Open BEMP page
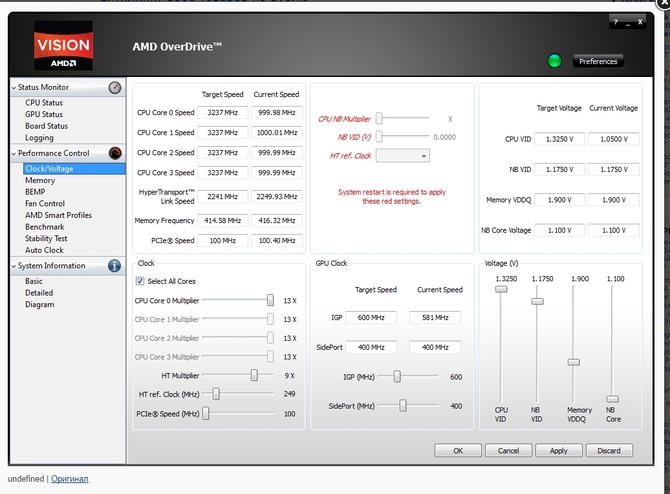 click(x=35, y=192)
